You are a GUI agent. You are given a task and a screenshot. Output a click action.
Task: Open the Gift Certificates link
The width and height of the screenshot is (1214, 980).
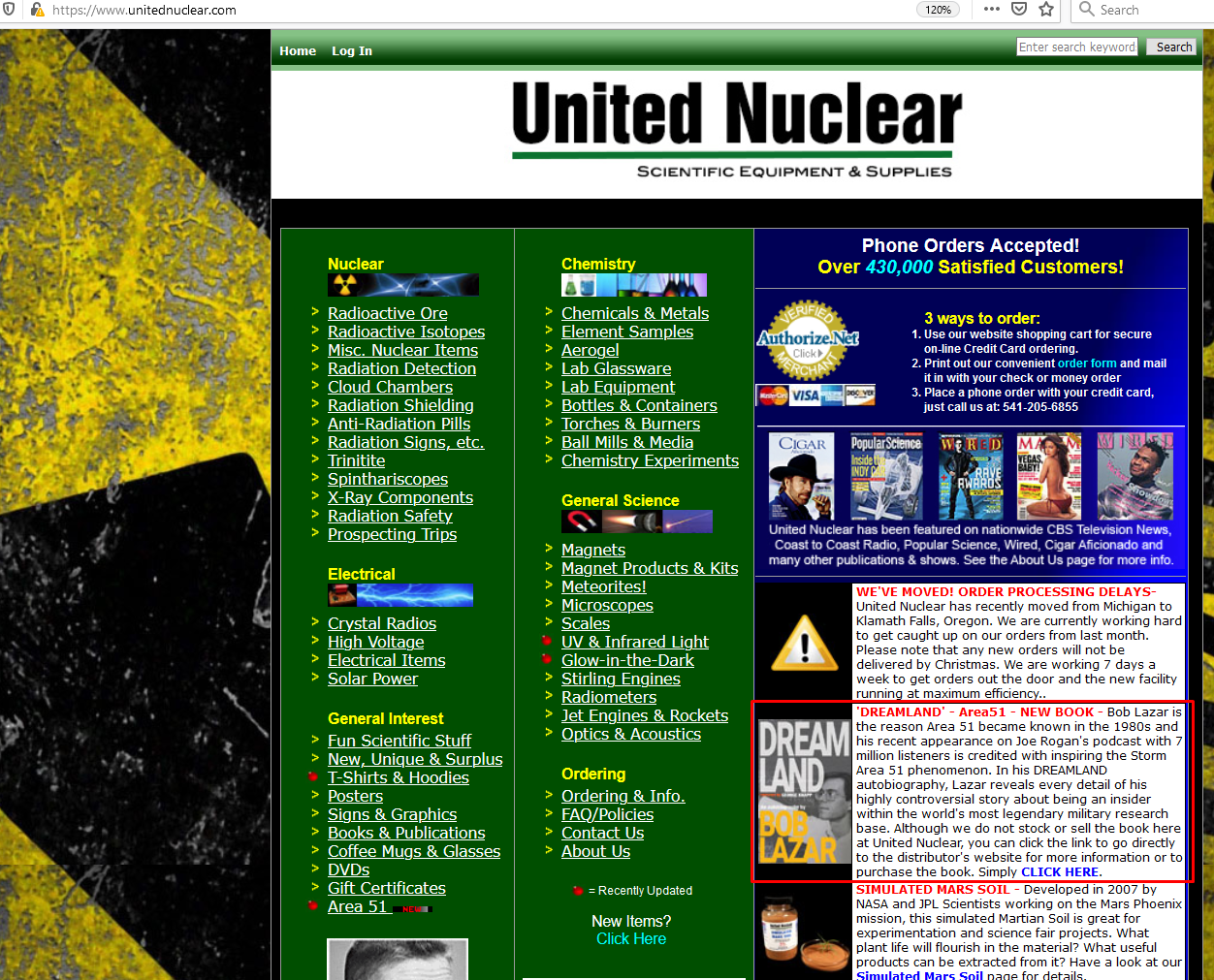387,888
